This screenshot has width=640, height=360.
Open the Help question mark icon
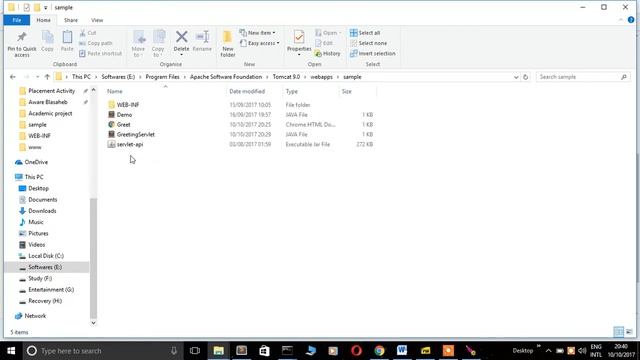click(631, 20)
